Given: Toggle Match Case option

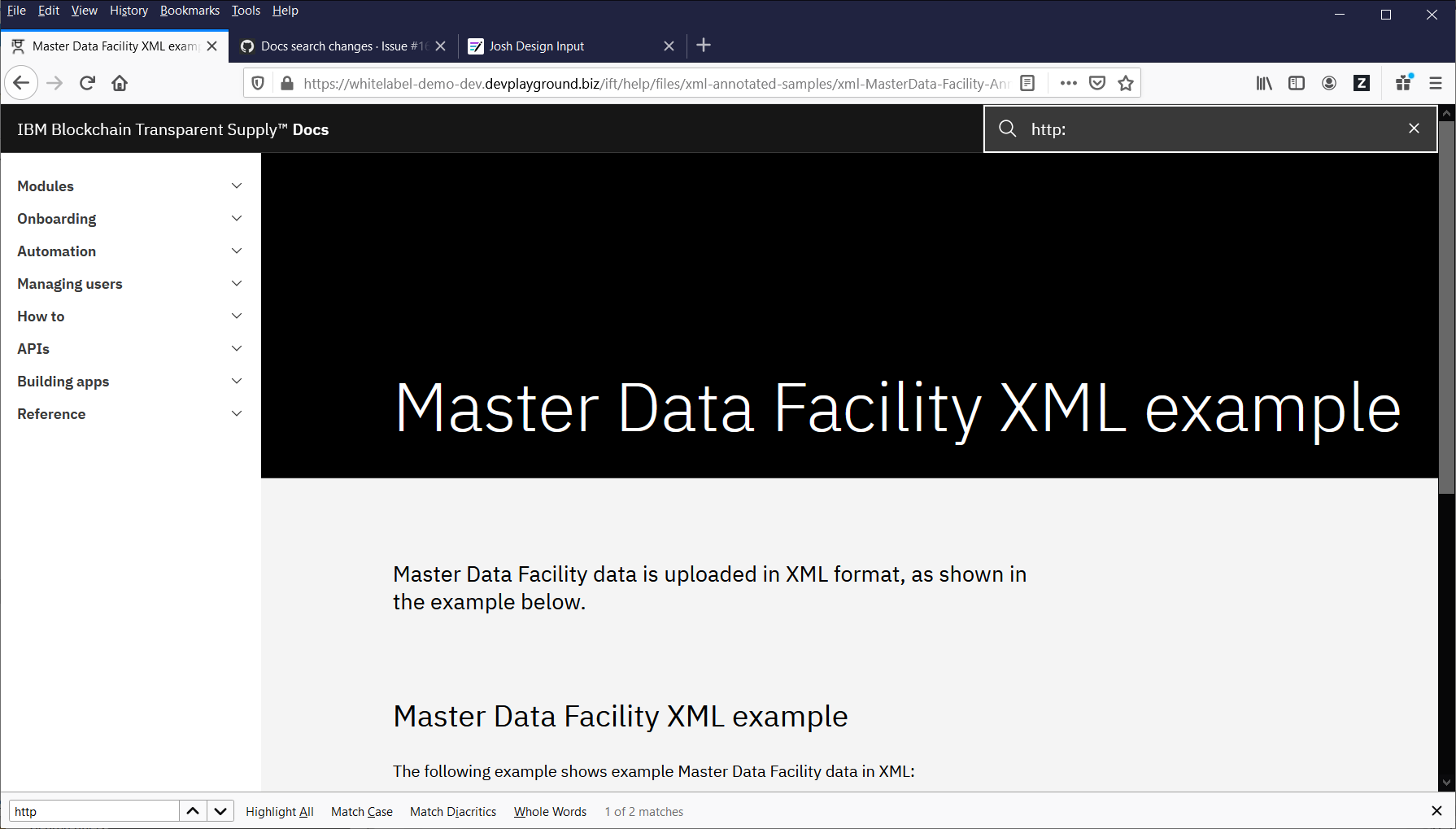Looking at the screenshot, I should click(x=362, y=812).
